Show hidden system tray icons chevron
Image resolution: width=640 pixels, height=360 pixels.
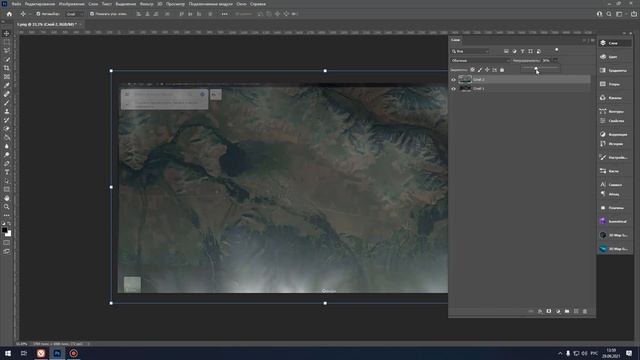[x=560, y=353]
